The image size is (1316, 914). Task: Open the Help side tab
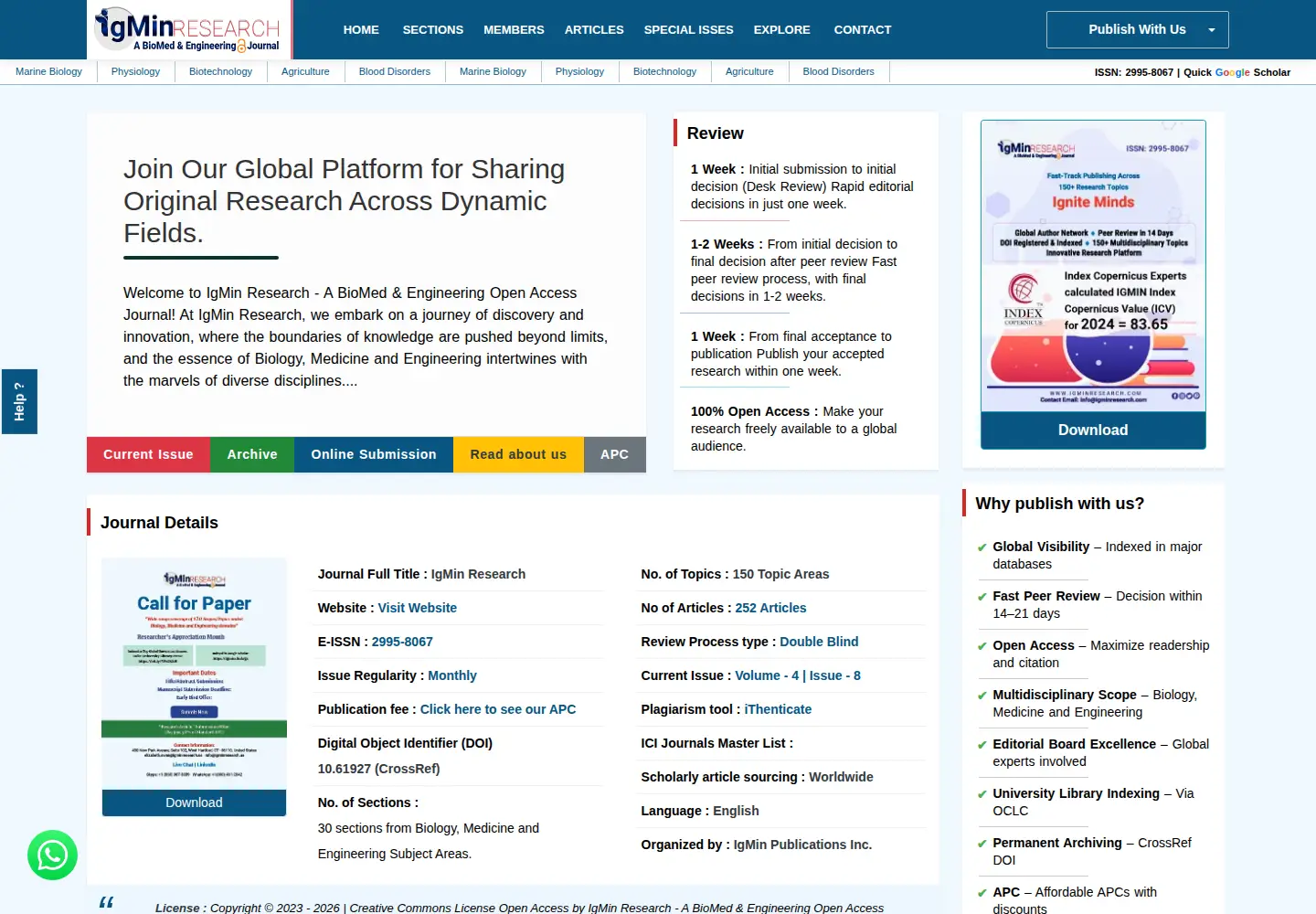19,401
